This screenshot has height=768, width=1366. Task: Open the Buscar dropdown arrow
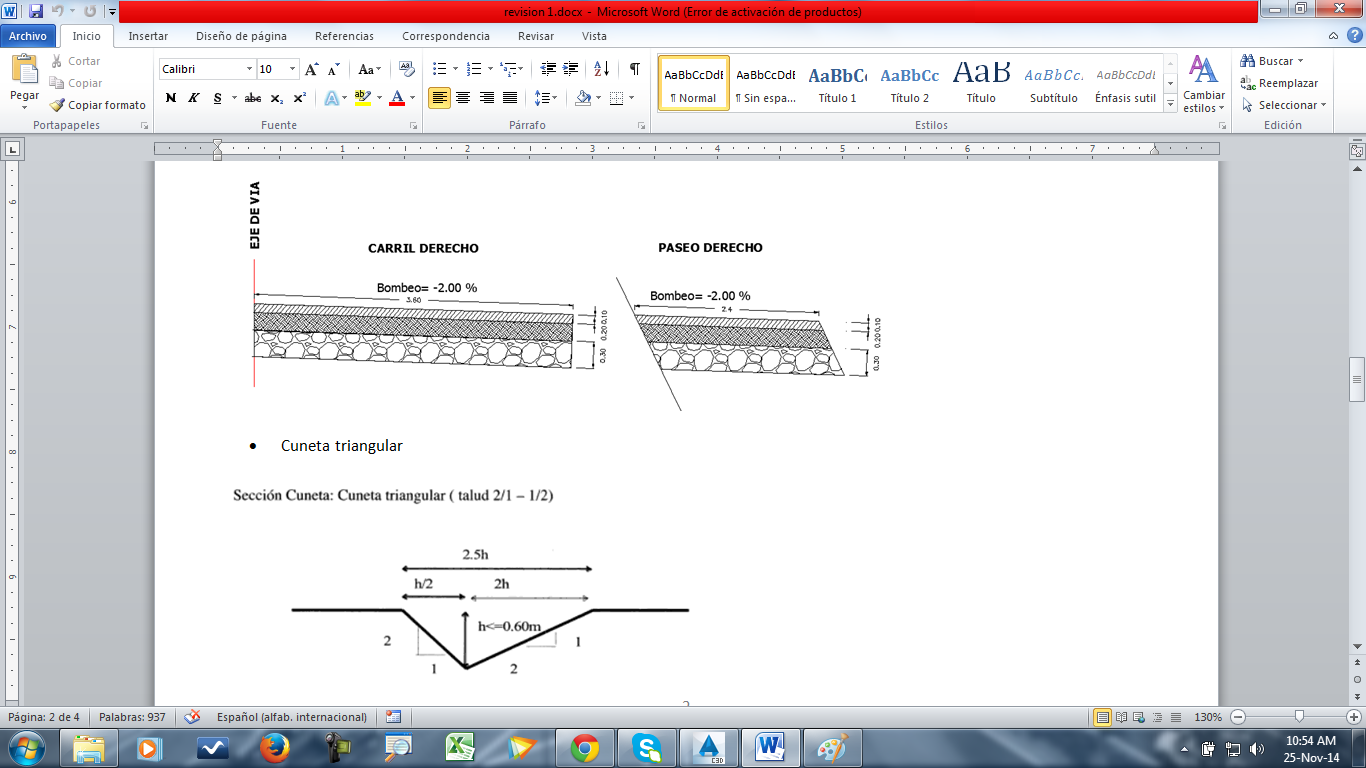tap(1300, 61)
